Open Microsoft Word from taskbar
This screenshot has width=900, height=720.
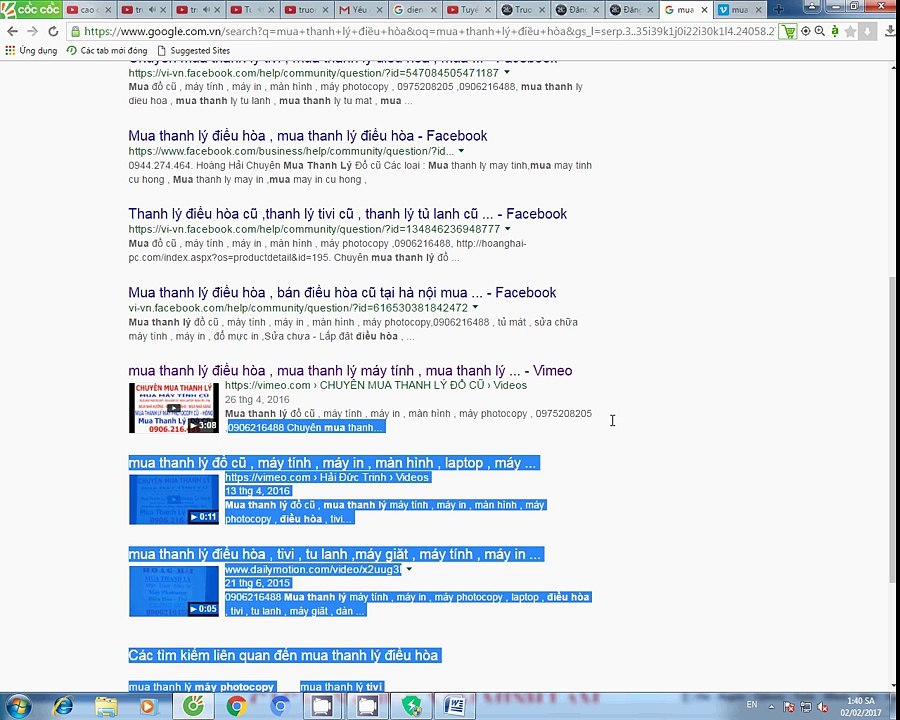tap(454, 706)
